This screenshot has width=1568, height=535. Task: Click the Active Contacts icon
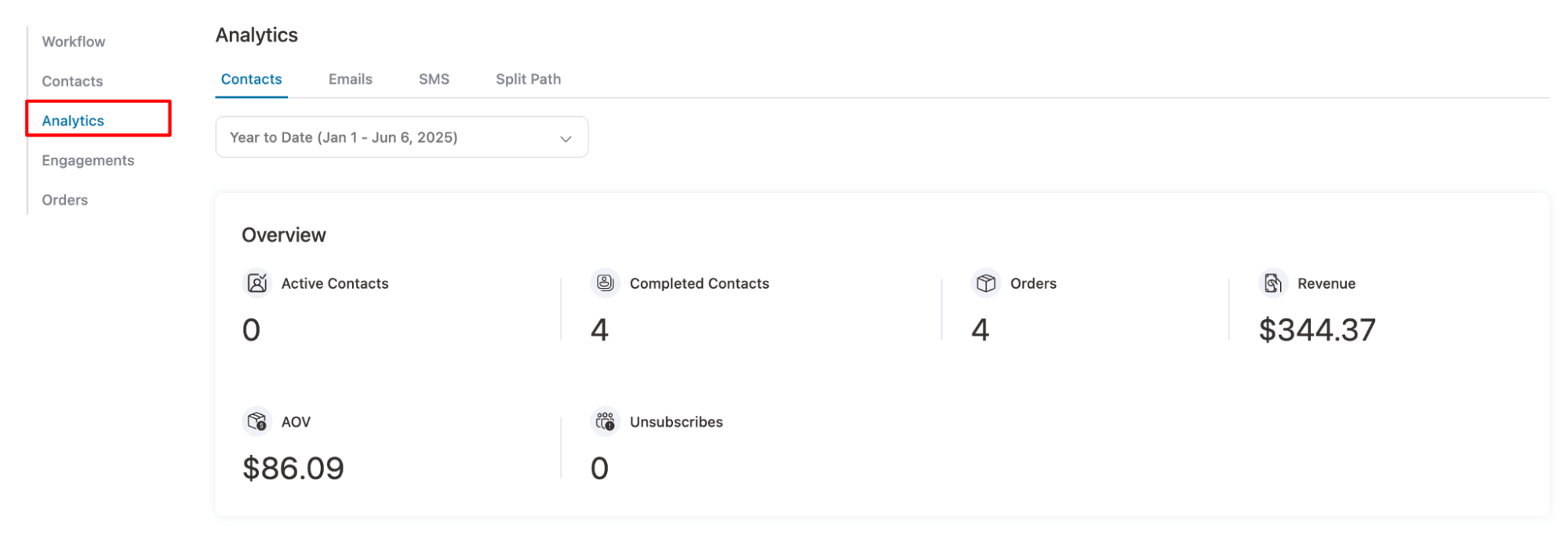256,282
